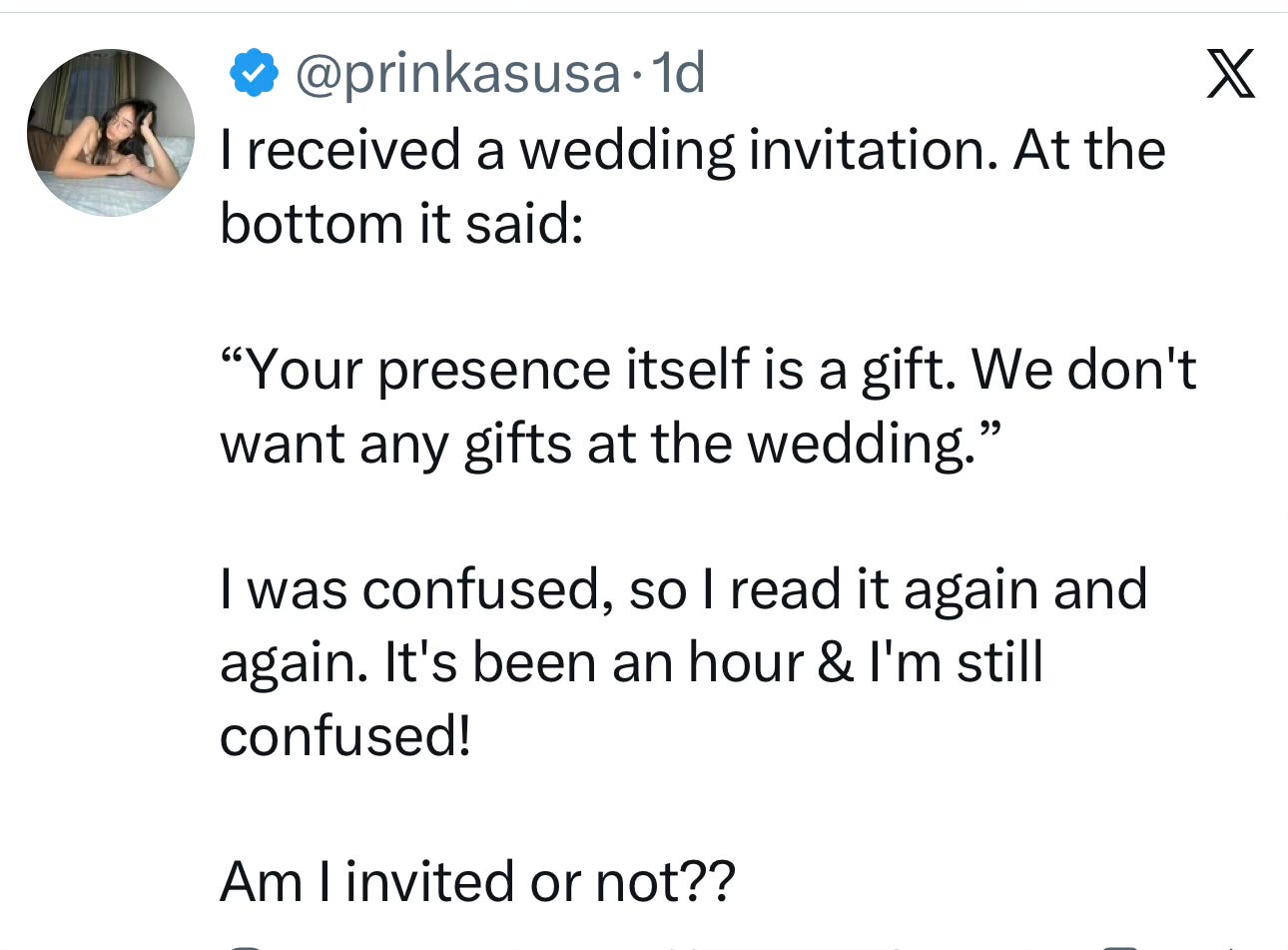
Task: Select the 'bottom it said:' line
Action: (400, 223)
